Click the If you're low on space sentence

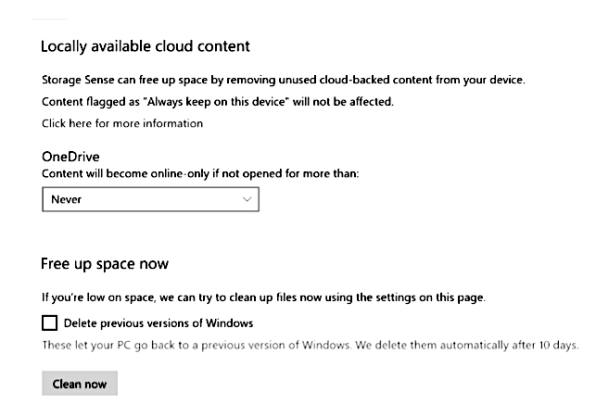coord(263,297)
